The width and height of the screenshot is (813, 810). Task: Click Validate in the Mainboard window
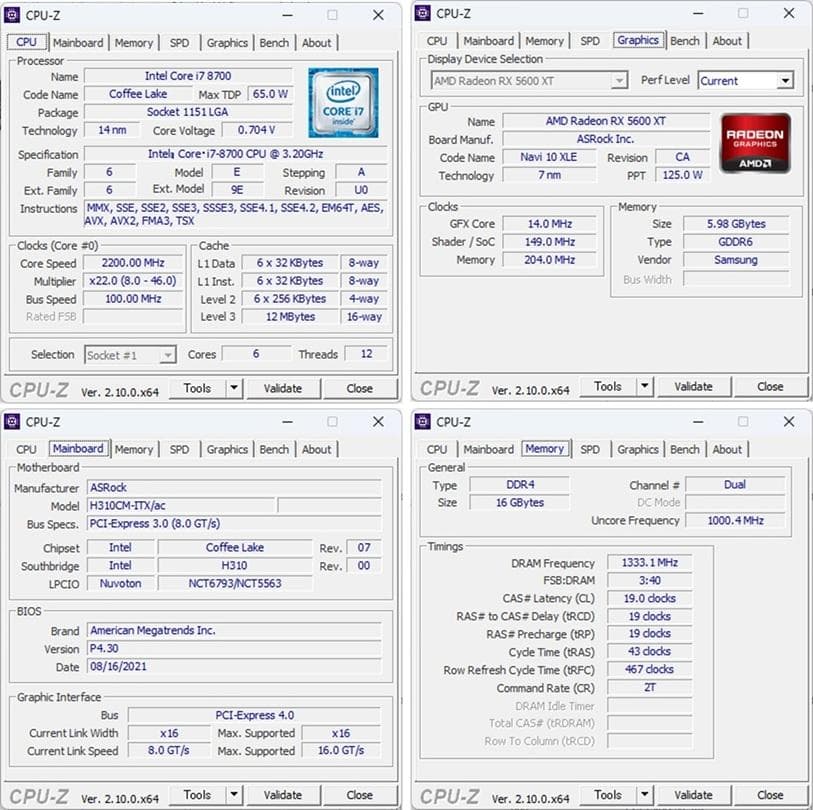point(284,795)
